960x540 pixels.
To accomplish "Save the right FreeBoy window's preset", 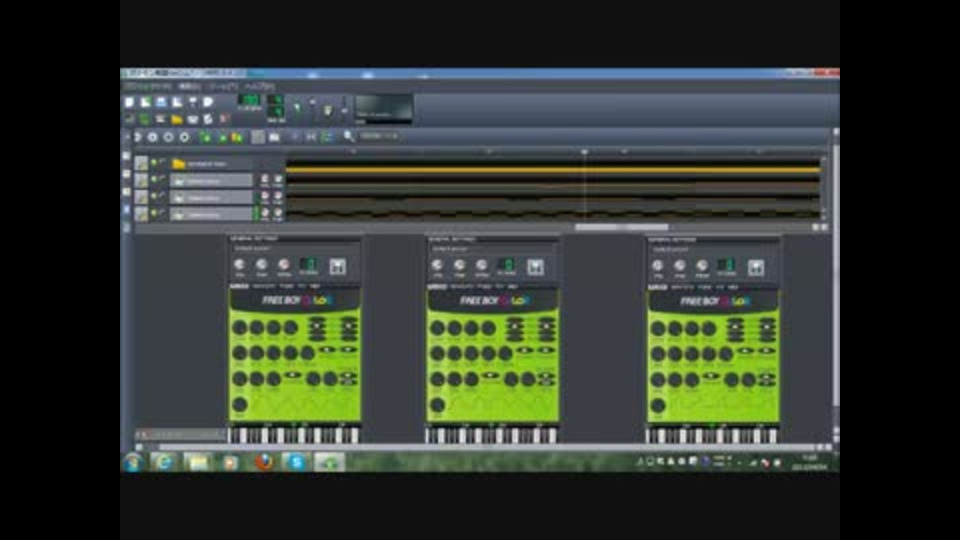I will [x=756, y=267].
